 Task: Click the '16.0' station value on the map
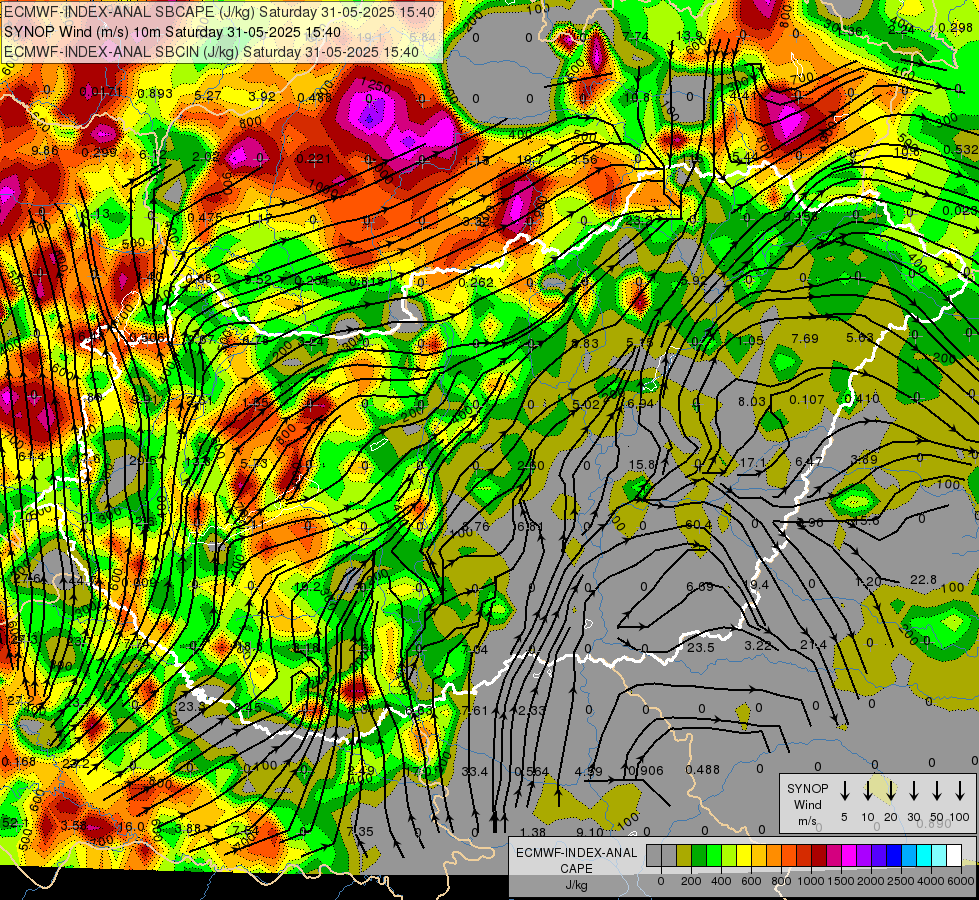(132, 826)
